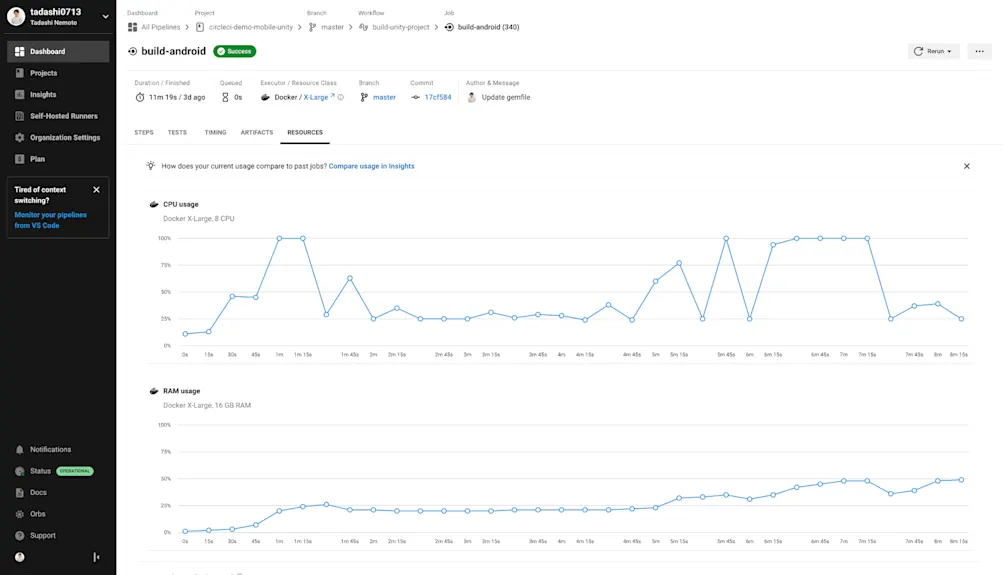
Task: Open 'Monitor your pipelines from VS Code' link
Action: (51, 220)
